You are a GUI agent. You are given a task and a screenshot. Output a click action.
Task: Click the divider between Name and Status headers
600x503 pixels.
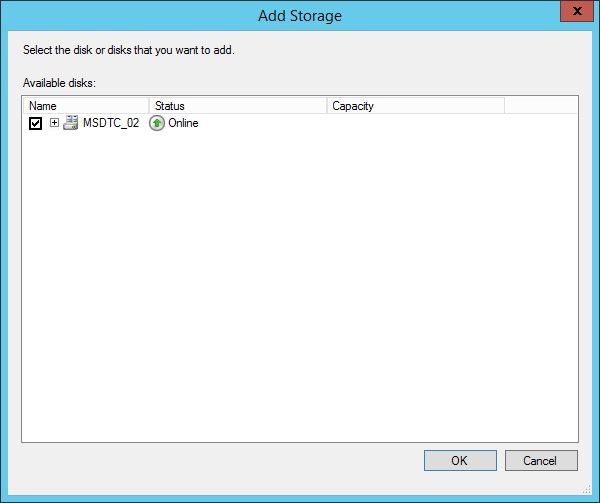tap(149, 105)
